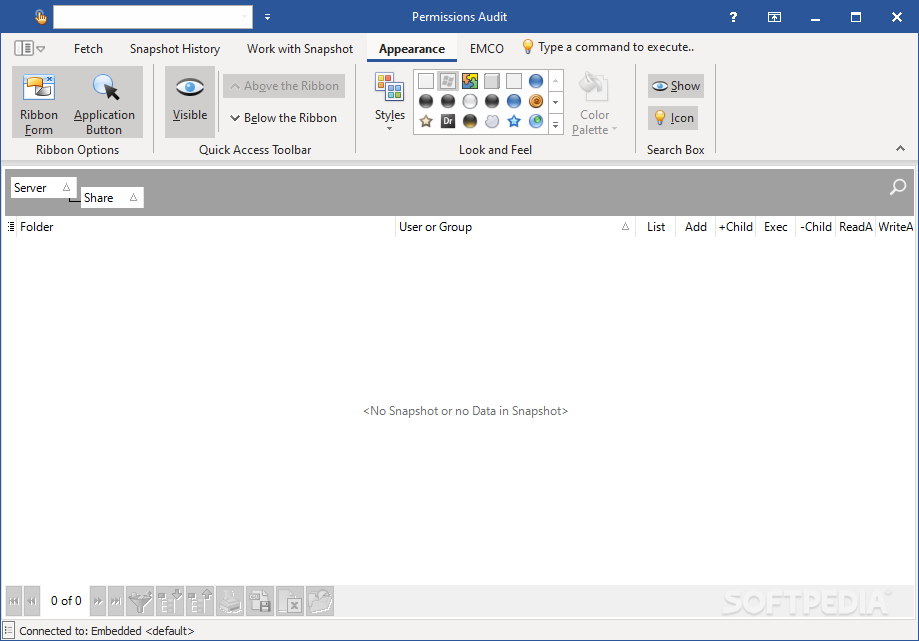Click the Exec column header
The width and height of the screenshot is (919, 641).
click(x=775, y=227)
